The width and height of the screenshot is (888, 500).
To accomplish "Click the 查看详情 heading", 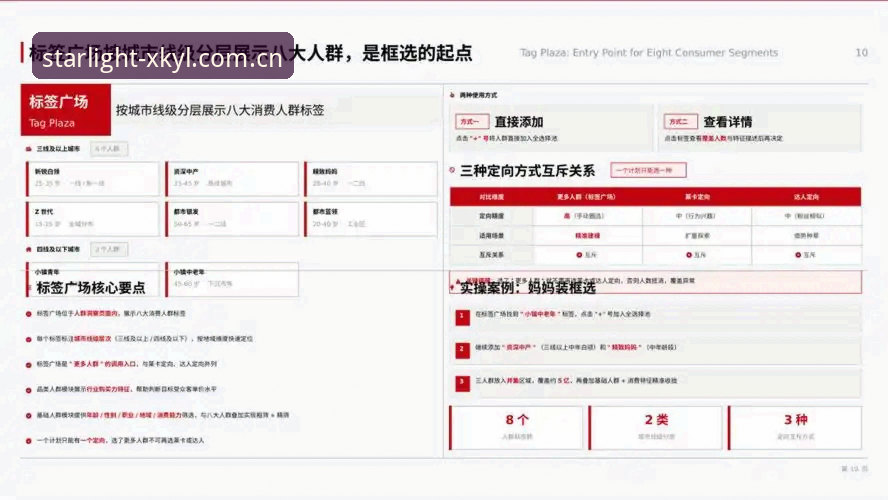I will (x=728, y=122).
